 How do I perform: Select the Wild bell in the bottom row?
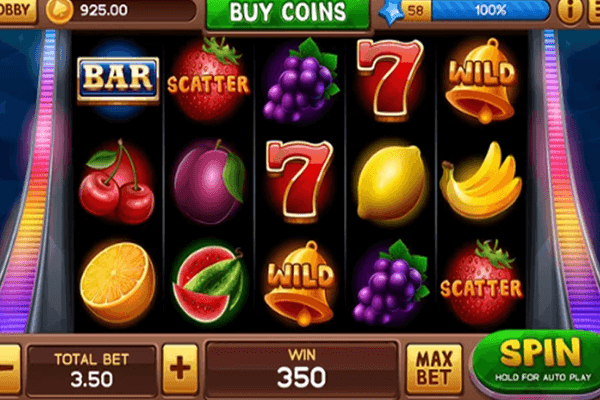[300, 283]
